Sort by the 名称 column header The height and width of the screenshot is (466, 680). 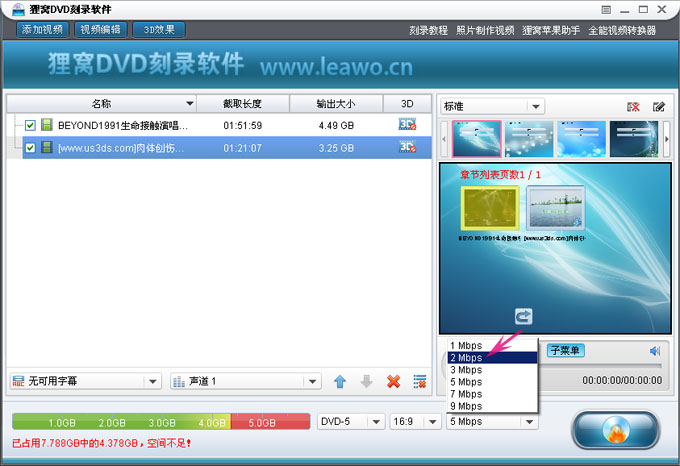point(101,104)
